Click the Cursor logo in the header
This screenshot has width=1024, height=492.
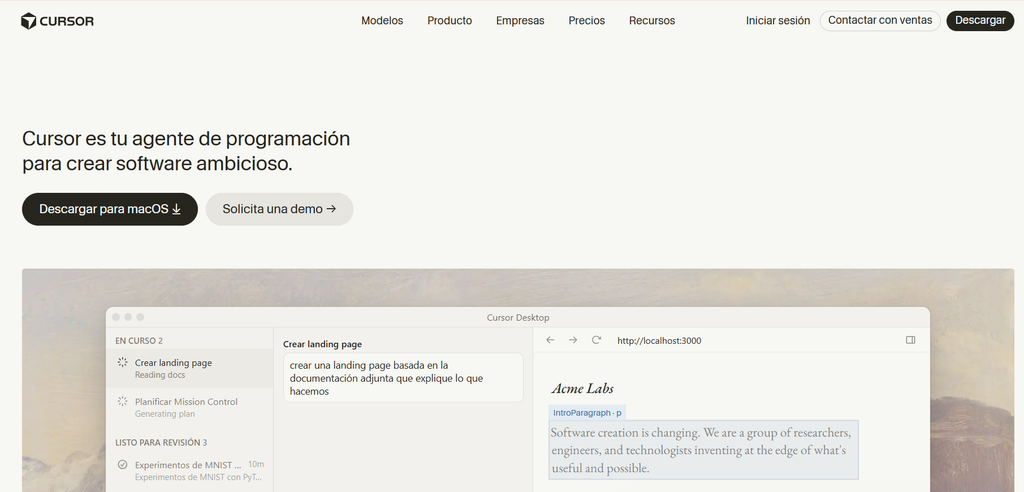click(57, 21)
